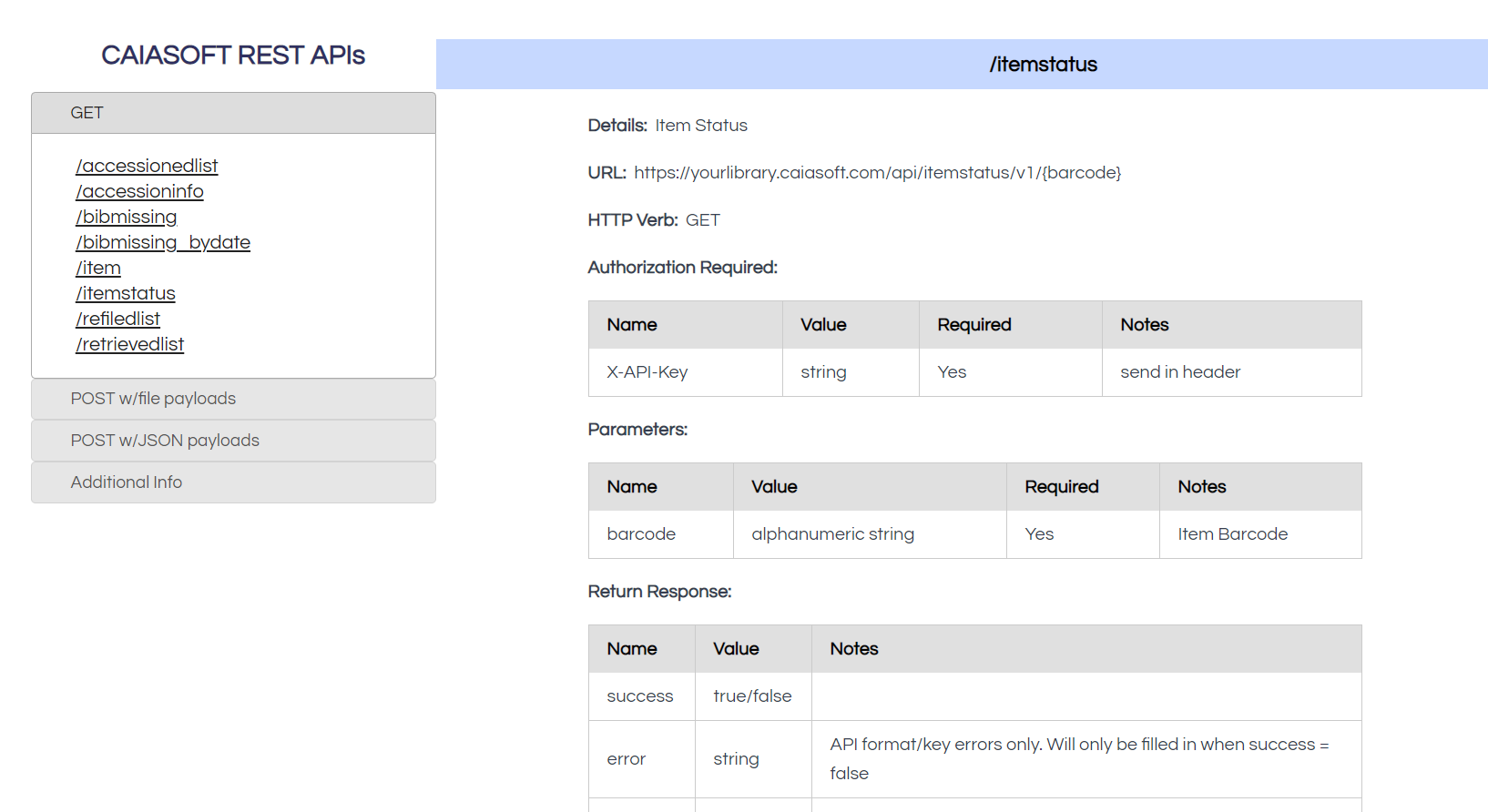Collapse the GET accordion section

click(233, 113)
